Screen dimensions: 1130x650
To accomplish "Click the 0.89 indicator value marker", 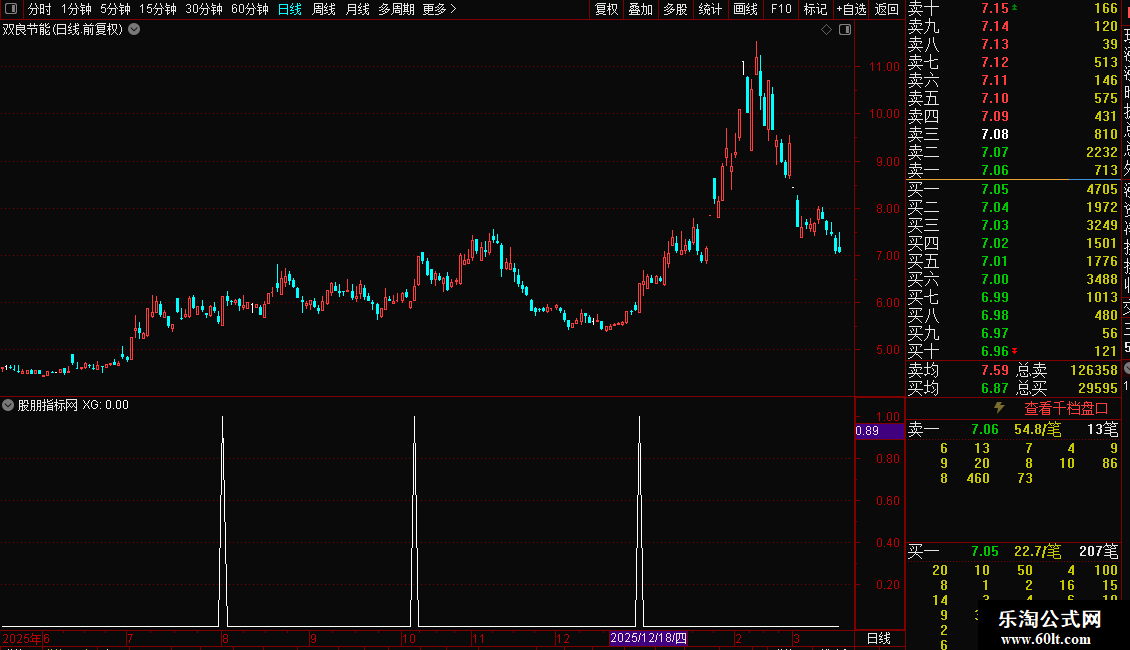I will (879, 431).
